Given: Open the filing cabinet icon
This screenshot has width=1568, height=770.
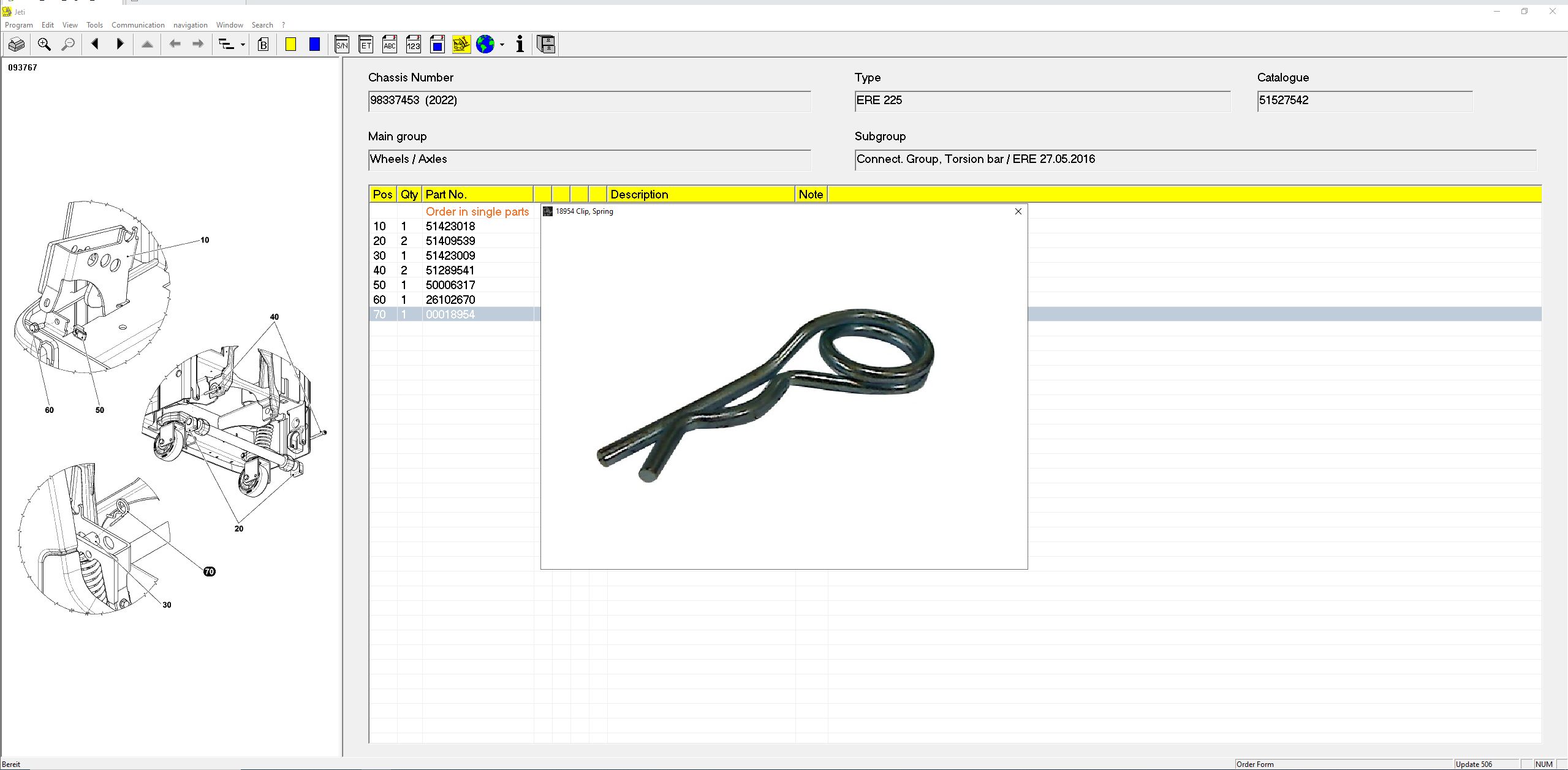Looking at the screenshot, I should tap(546, 44).
